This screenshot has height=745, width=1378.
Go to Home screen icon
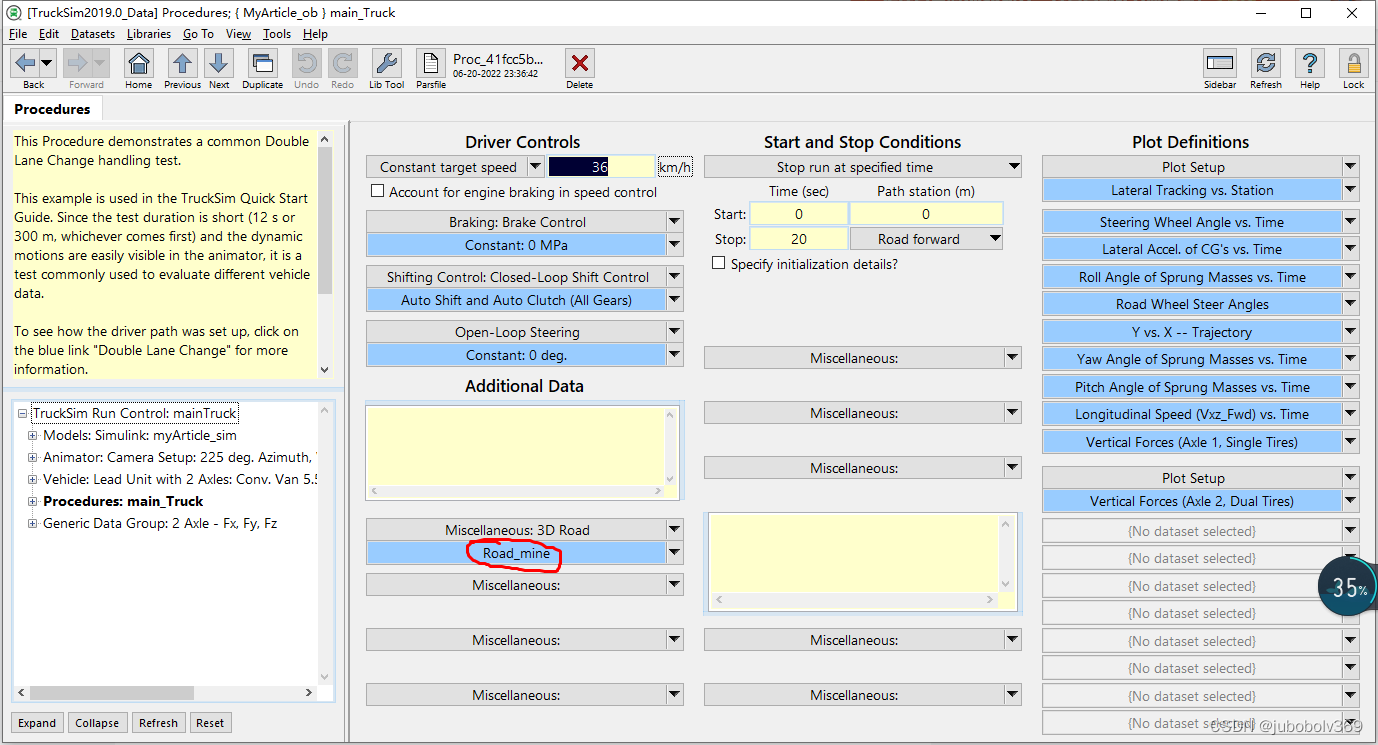pos(139,63)
